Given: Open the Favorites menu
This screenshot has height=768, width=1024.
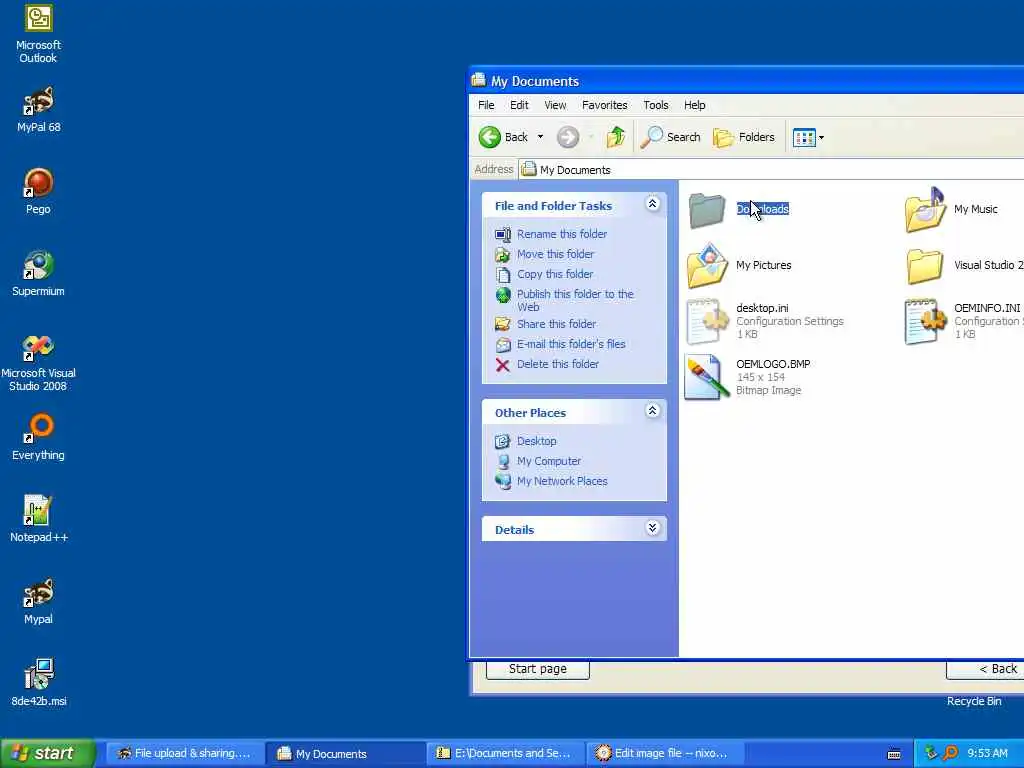Looking at the screenshot, I should tap(605, 105).
